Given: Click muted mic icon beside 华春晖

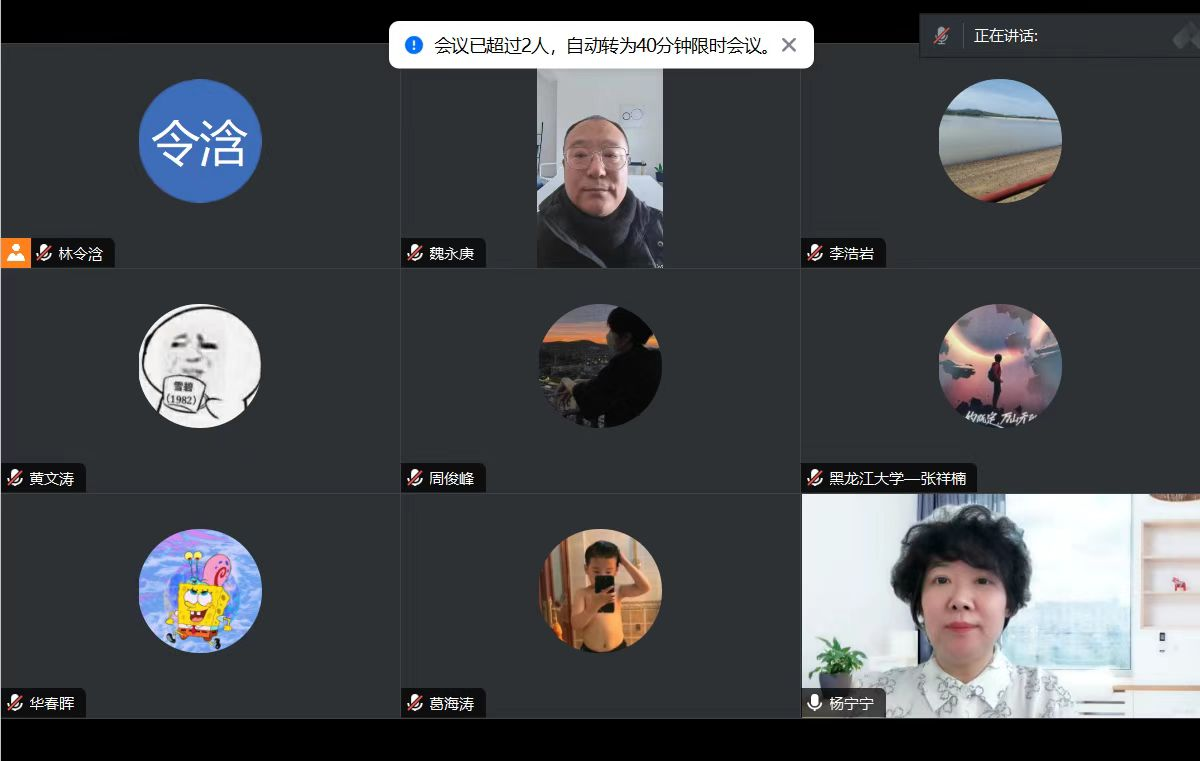Looking at the screenshot, I should click(15, 703).
